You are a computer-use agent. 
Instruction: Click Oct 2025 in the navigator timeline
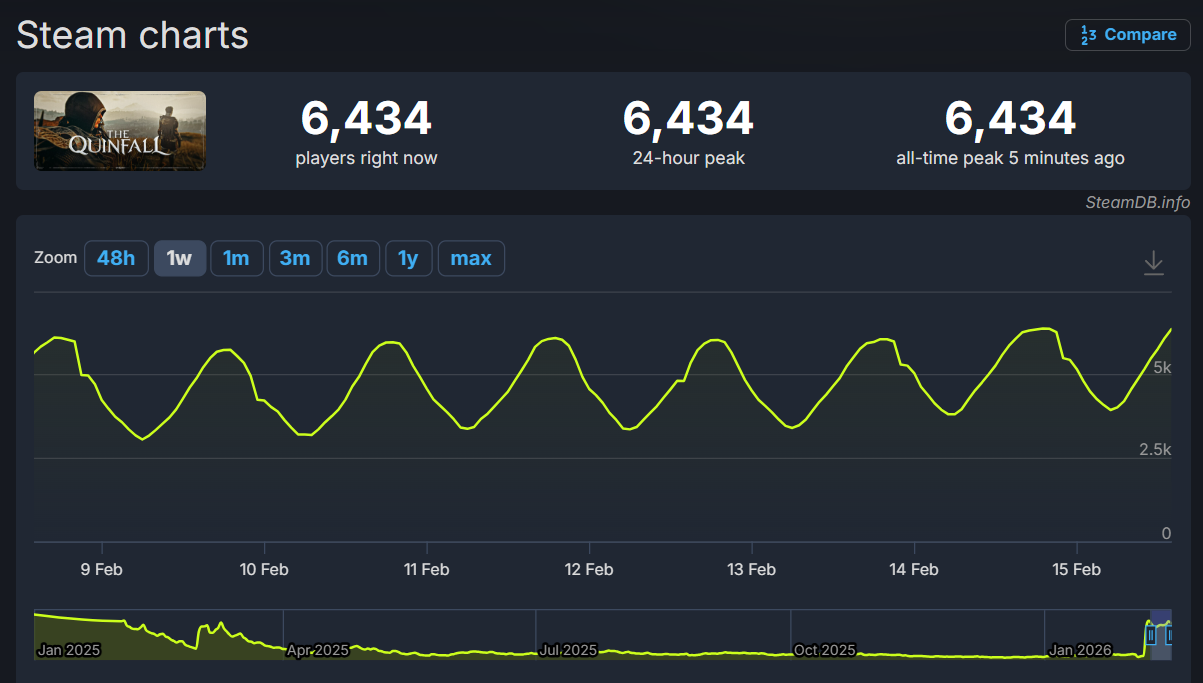[x=824, y=650]
